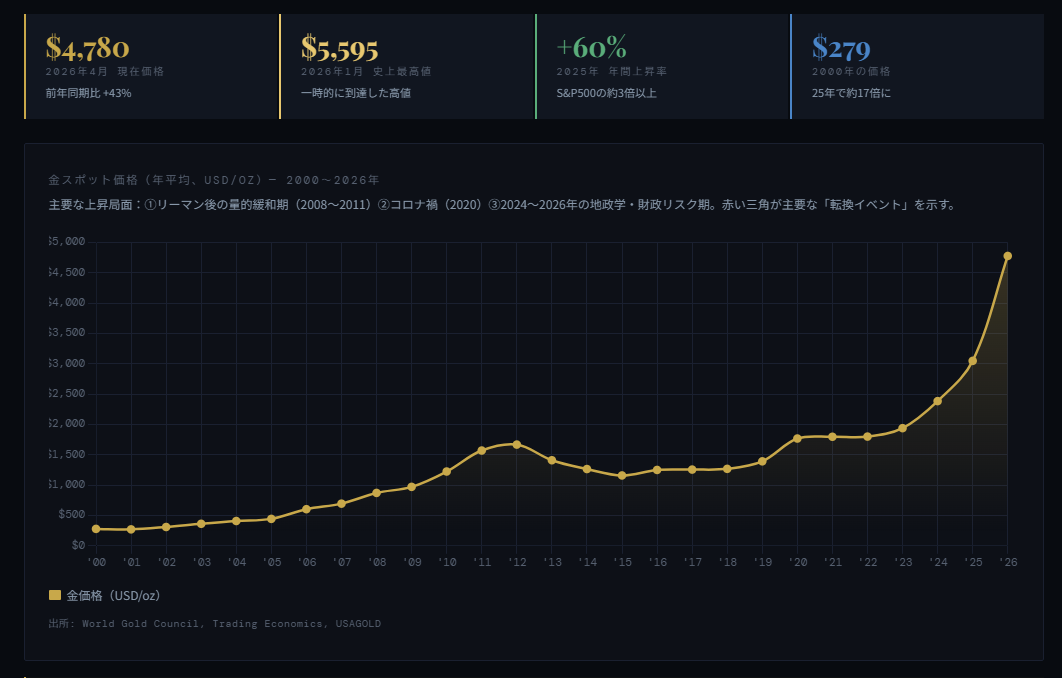1062x678 pixels.
Task: Click the 2026 data point on chart
Action: [x=1007, y=256]
